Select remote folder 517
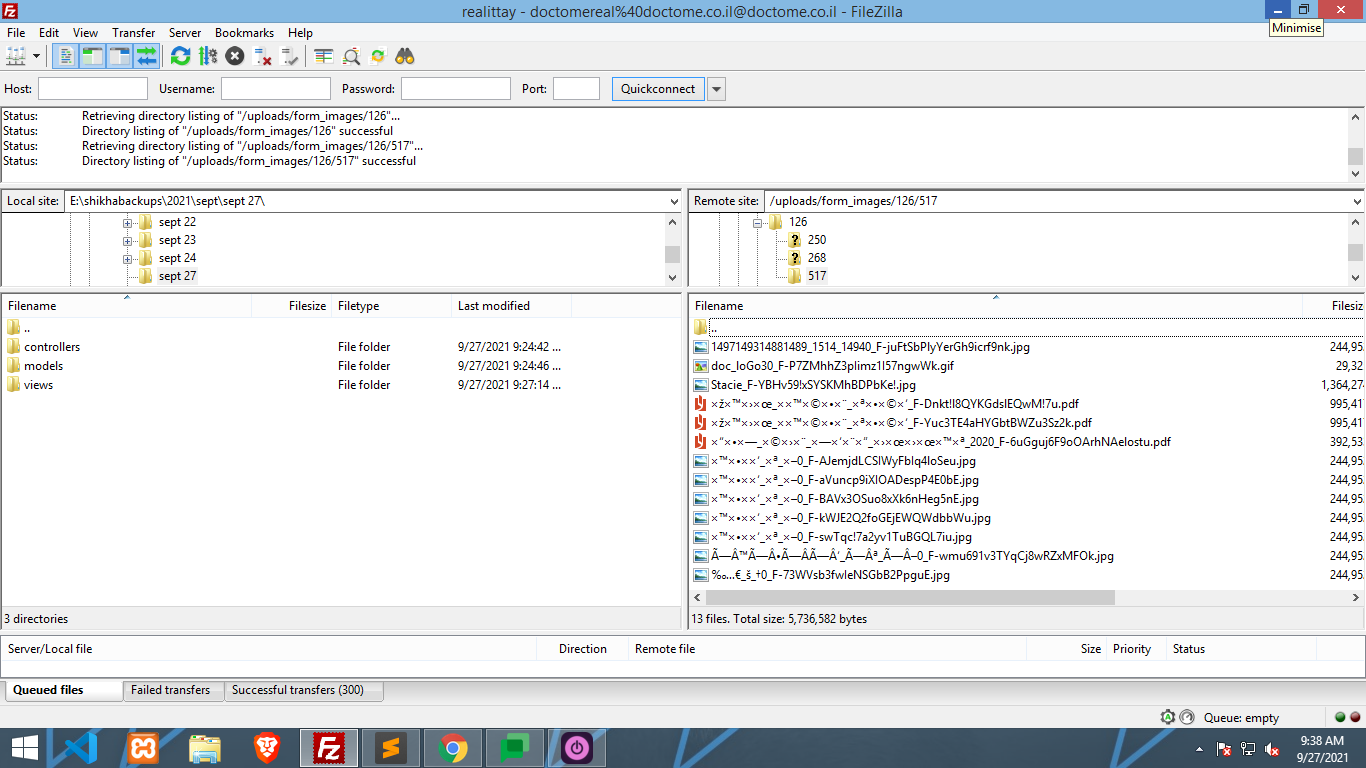Viewport: 1366px width, 768px height. tap(817, 276)
